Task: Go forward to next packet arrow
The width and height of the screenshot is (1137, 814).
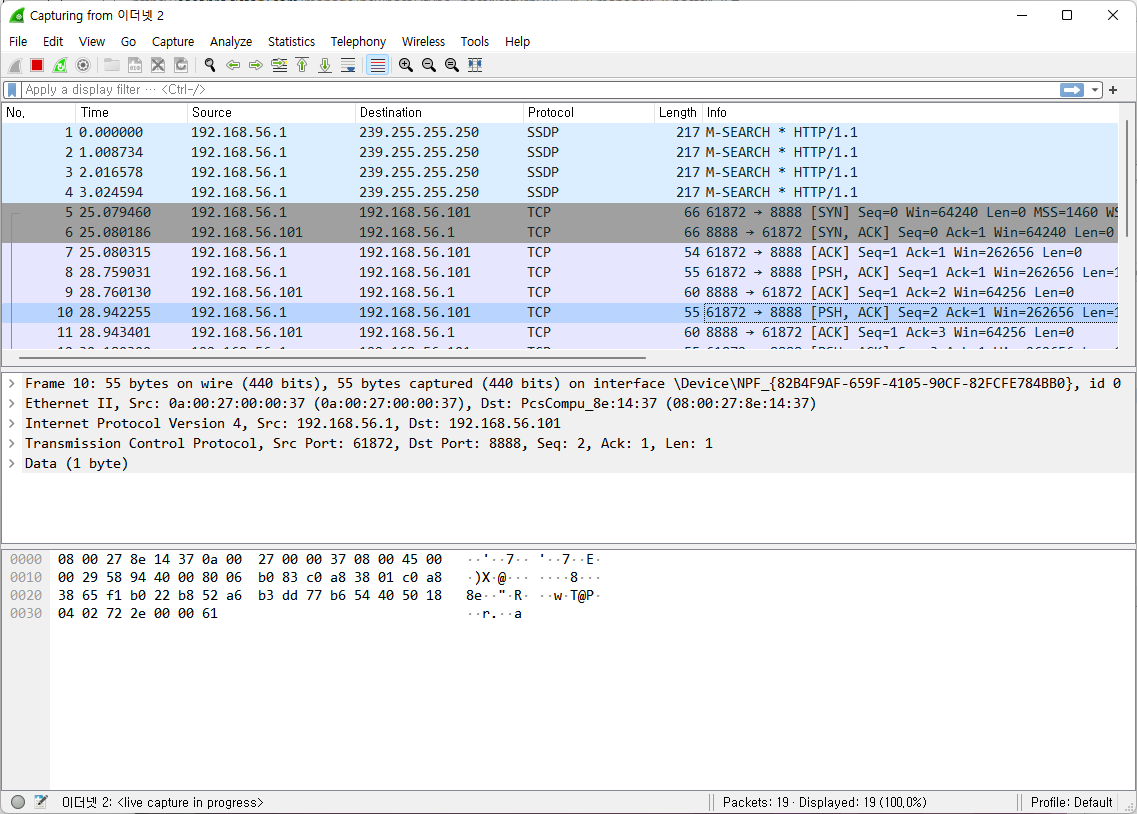Action: 256,65
